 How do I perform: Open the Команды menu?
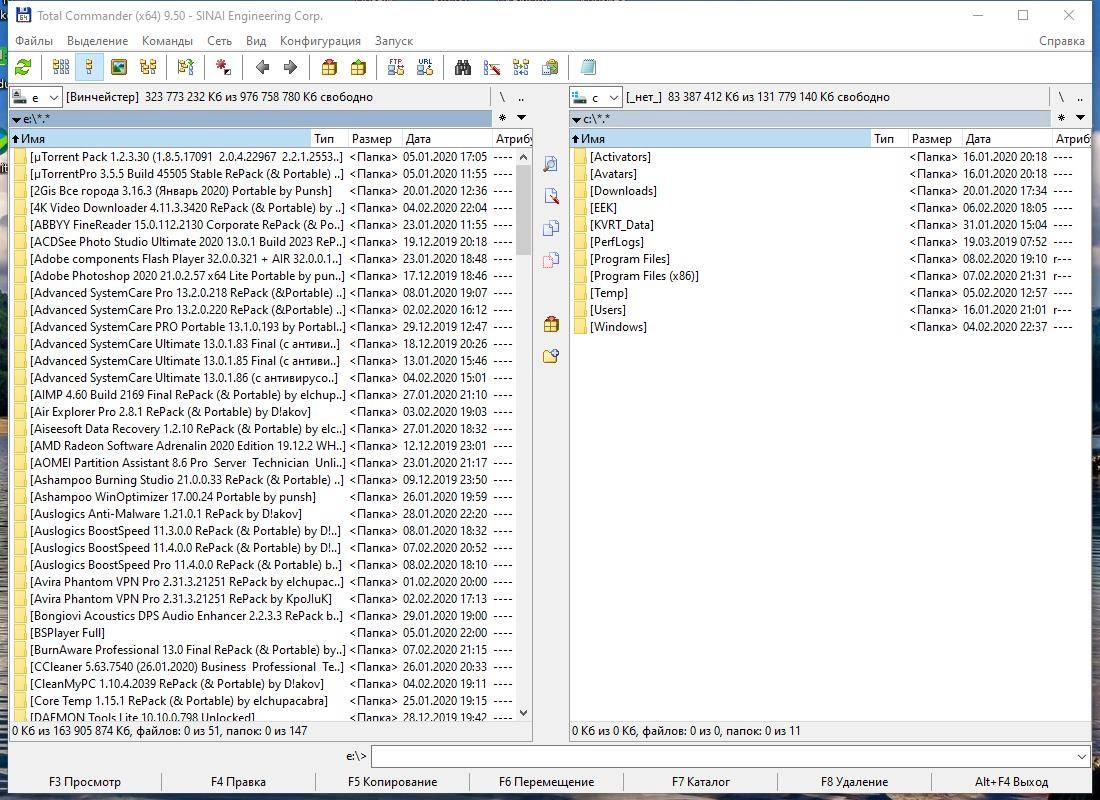point(167,41)
